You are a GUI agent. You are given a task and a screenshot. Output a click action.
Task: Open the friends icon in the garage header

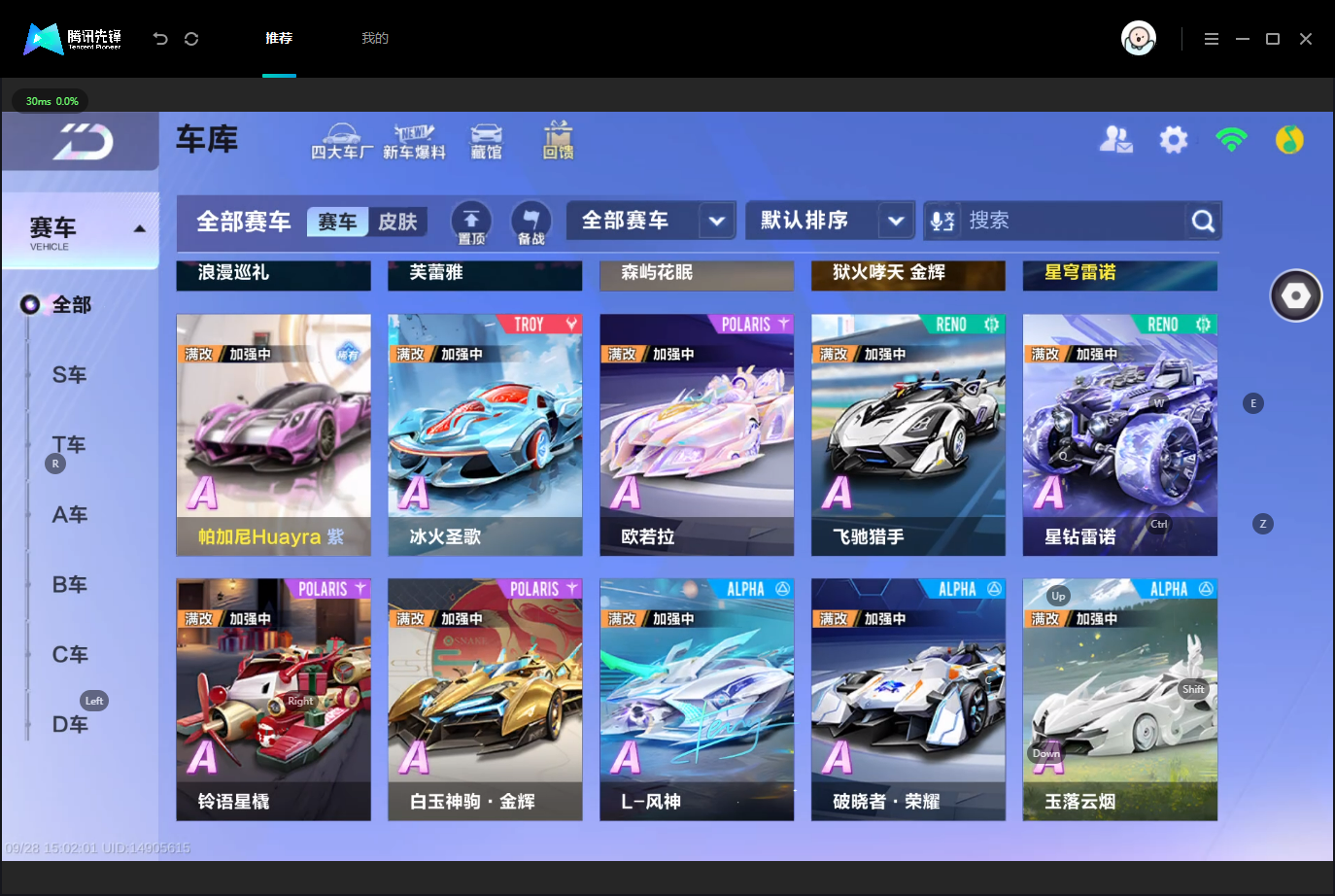tap(1115, 140)
